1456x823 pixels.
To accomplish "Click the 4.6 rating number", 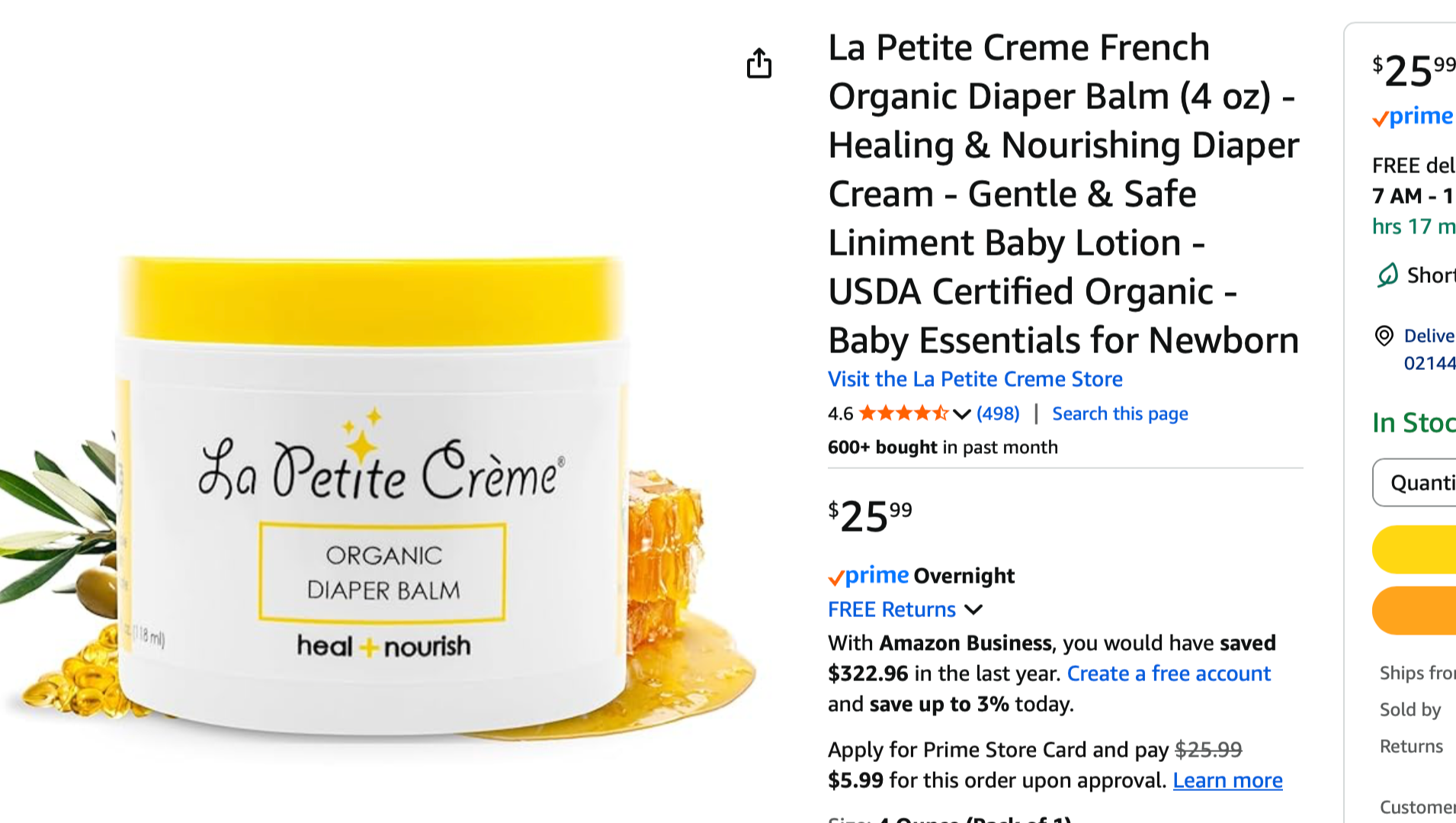I will [840, 414].
